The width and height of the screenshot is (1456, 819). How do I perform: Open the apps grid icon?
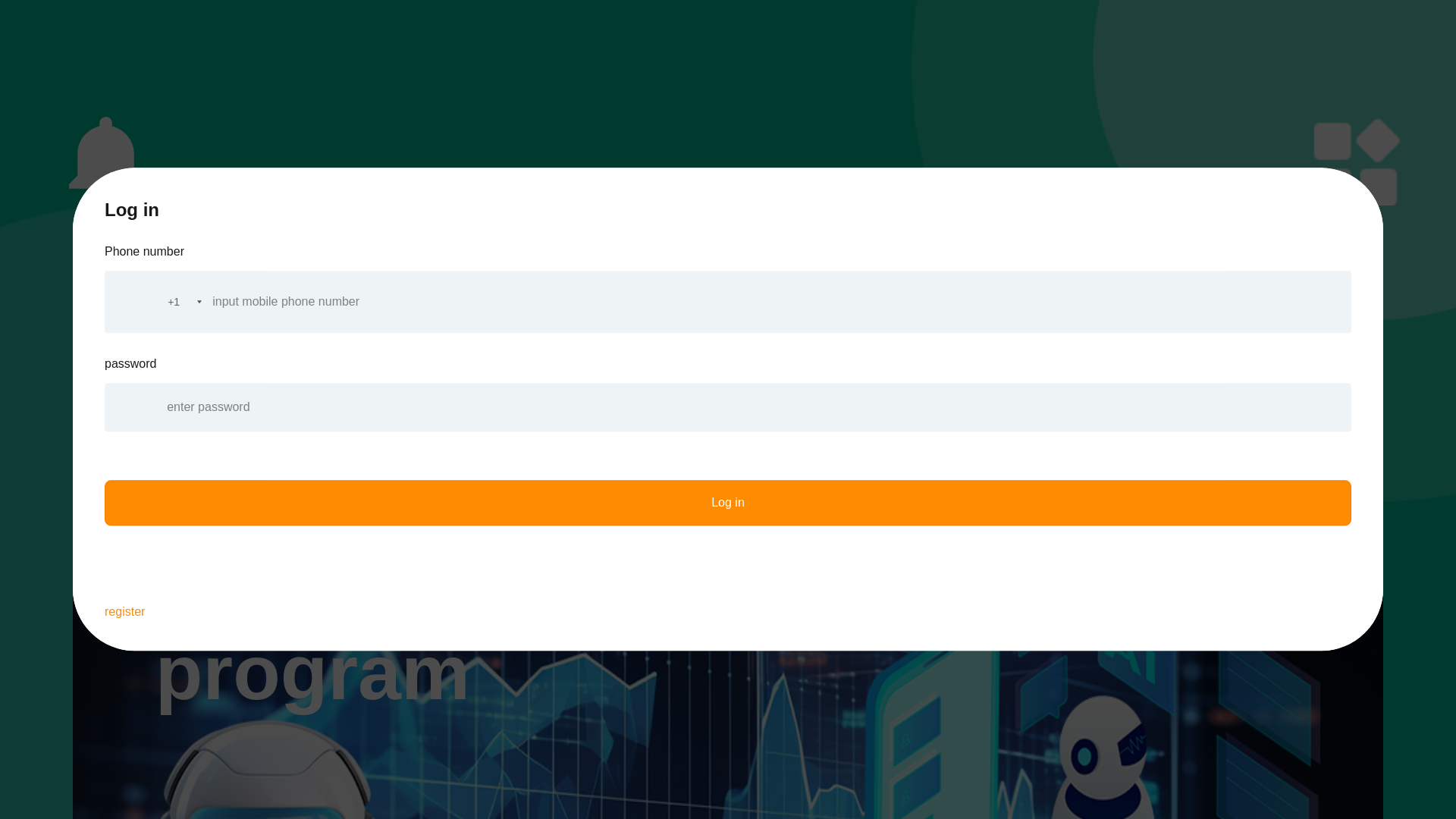(1357, 162)
